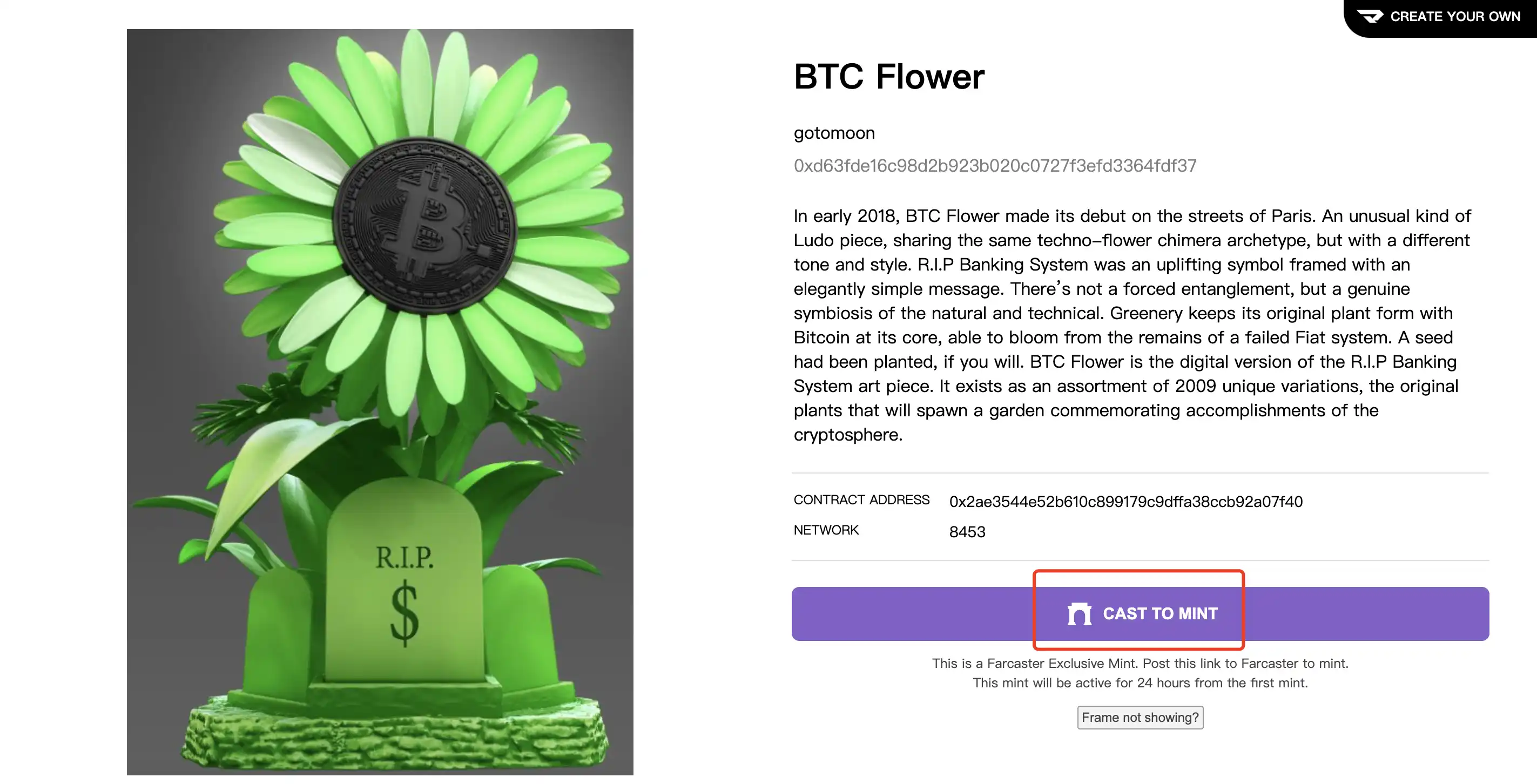Click the BTC Flower title heading
This screenshot has width=1537, height=784.
[888, 77]
